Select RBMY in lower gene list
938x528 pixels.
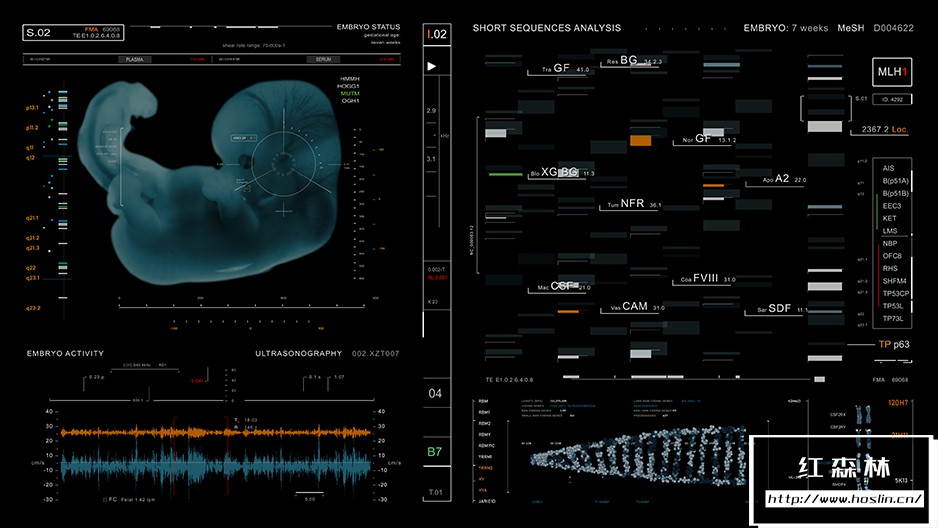(485, 435)
